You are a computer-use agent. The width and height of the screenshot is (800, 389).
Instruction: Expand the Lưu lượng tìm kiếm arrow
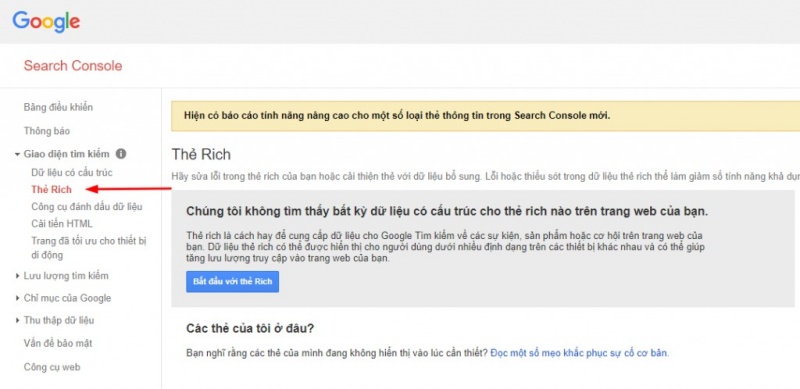(x=17, y=276)
